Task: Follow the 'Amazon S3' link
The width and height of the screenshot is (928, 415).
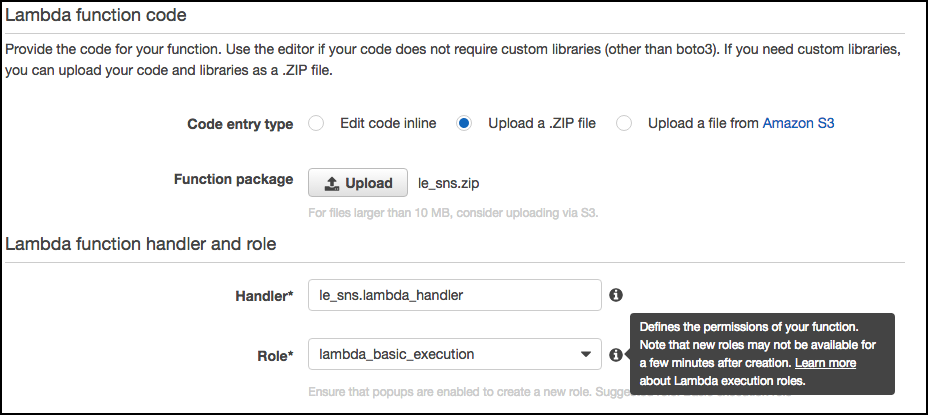Action: point(798,124)
